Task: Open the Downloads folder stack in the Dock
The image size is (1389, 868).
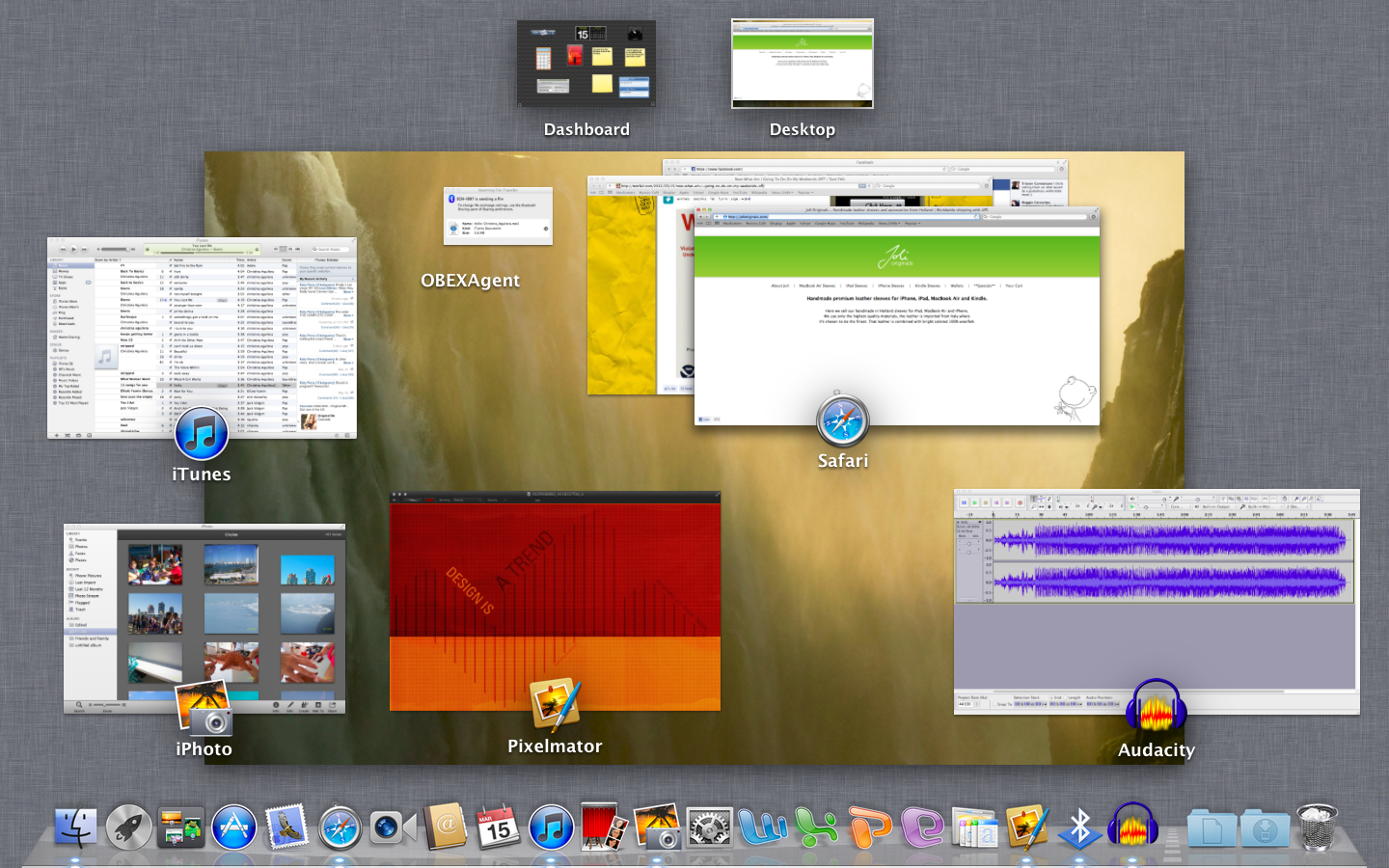Action: tap(1265, 828)
